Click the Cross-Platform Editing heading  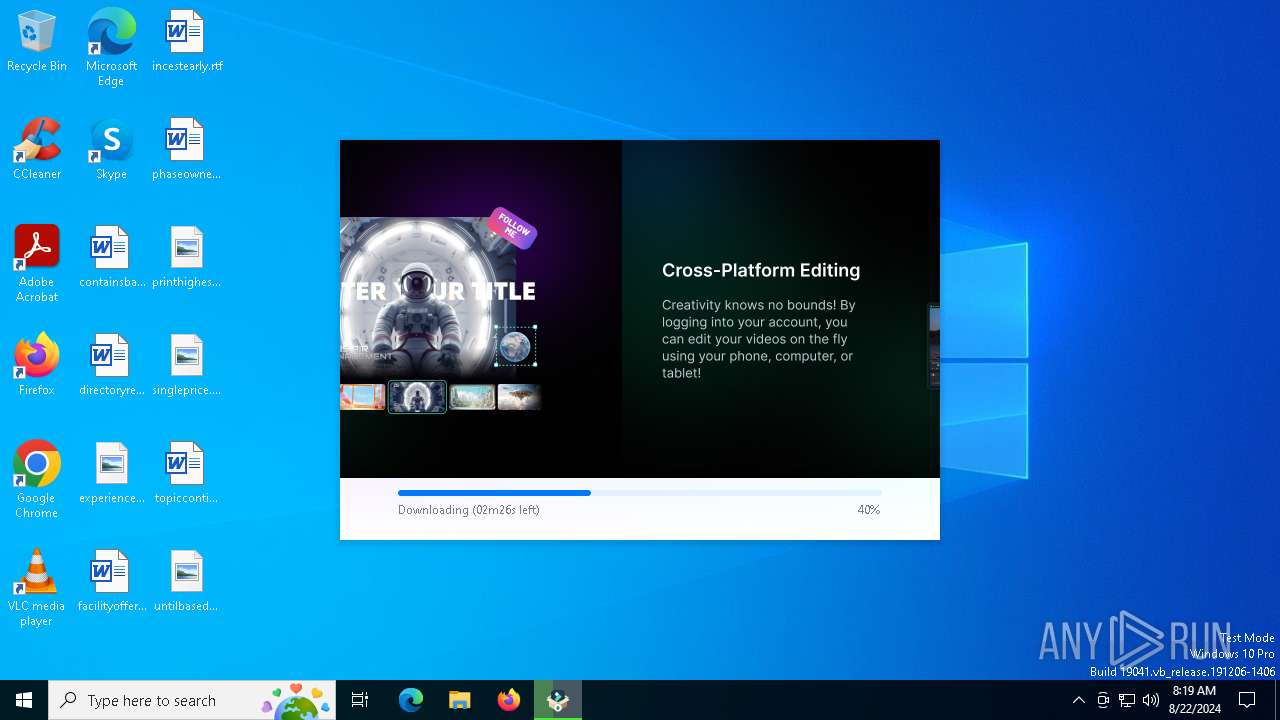[761, 270]
